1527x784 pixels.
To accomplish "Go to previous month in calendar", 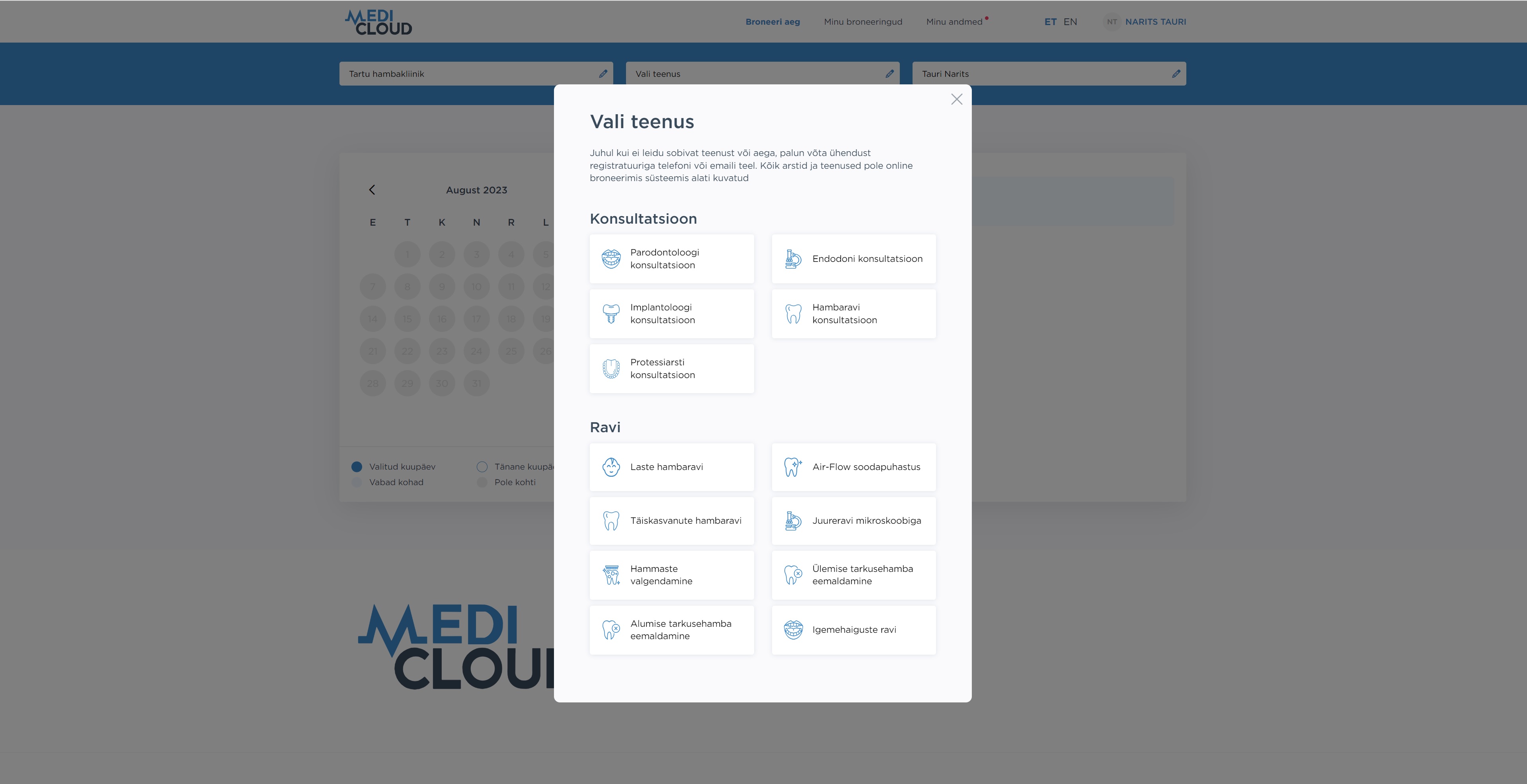I will click(x=372, y=190).
